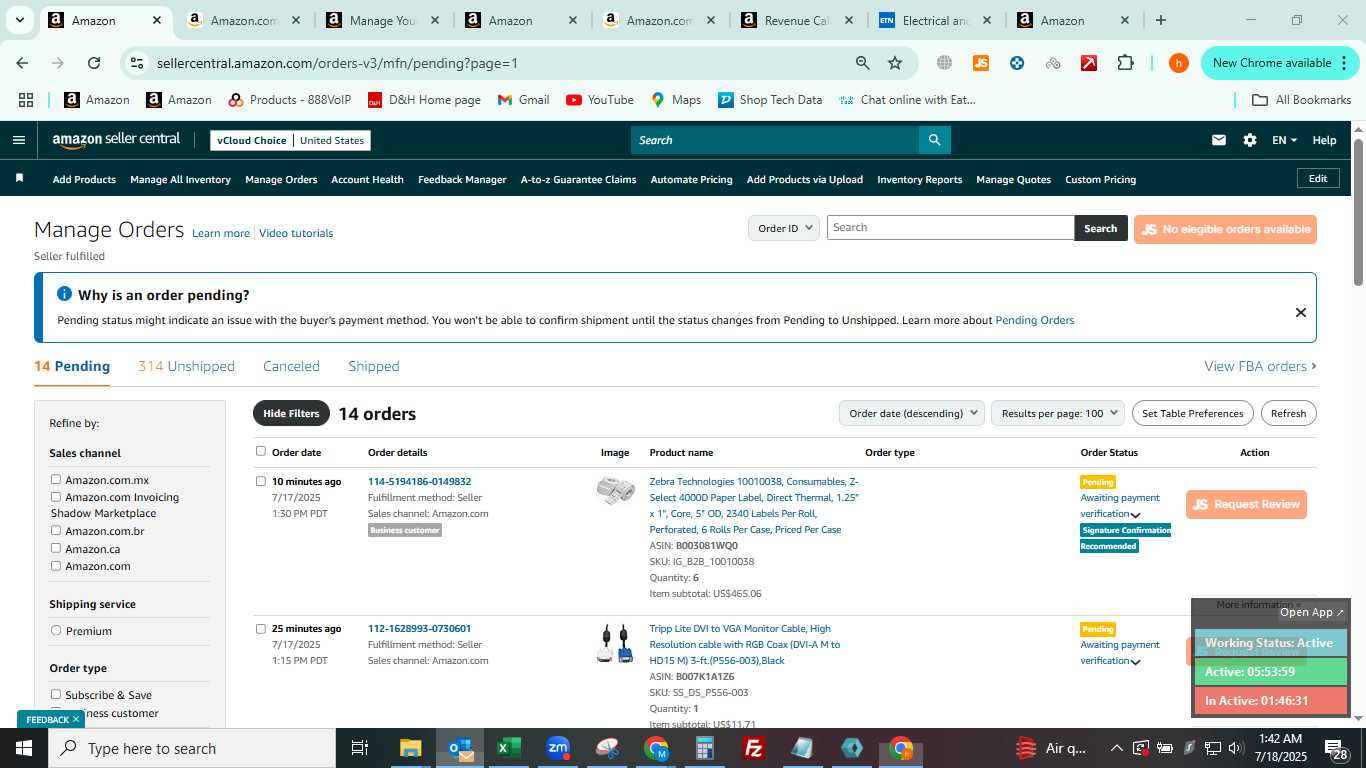
Task: Click the bookmark flag icon in nav bar
Action: pos(19,178)
